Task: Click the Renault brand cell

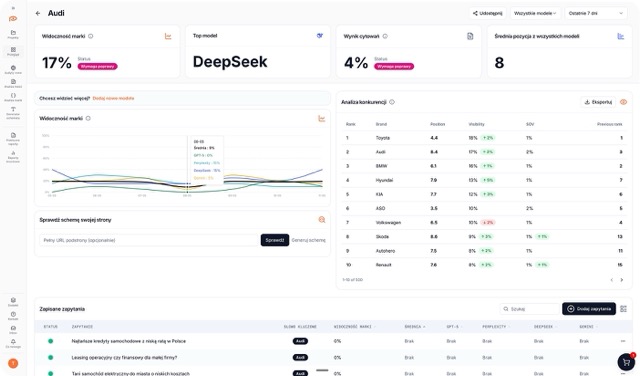Action: click(x=383, y=265)
